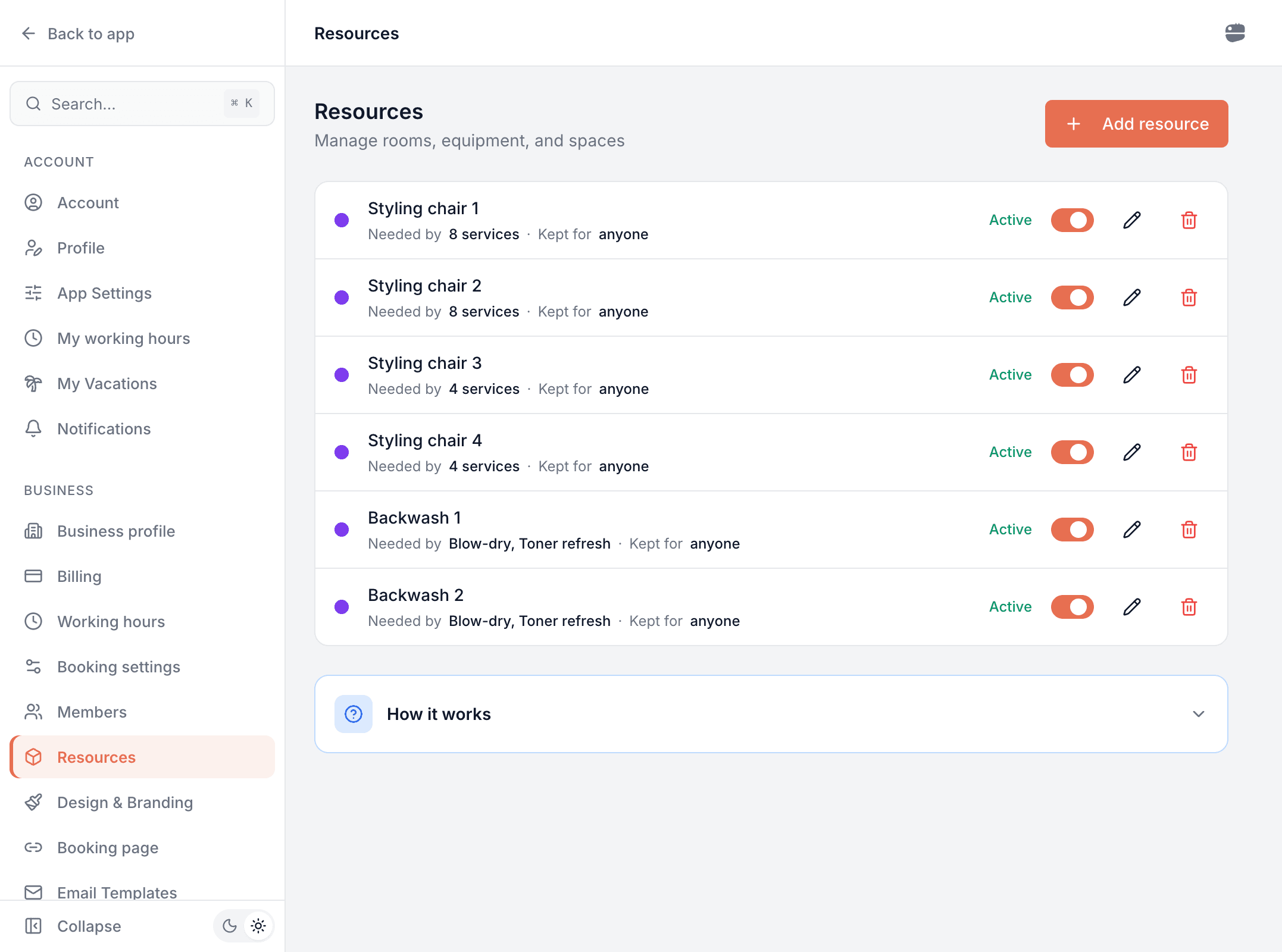This screenshot has width=1282, height=952.
Task: Turn off Backwash 1 active toggle
Action: click(x=1072, y=530)
